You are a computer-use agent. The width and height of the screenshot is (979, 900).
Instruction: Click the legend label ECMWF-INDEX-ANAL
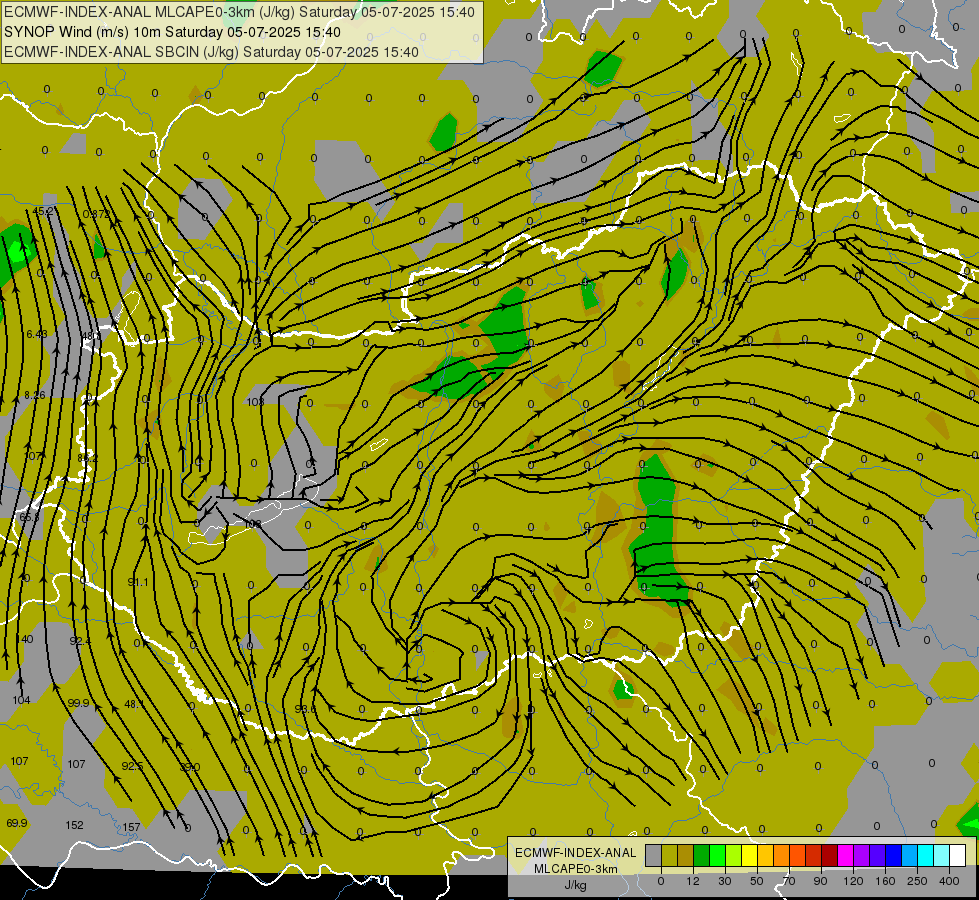coord(575,853)
